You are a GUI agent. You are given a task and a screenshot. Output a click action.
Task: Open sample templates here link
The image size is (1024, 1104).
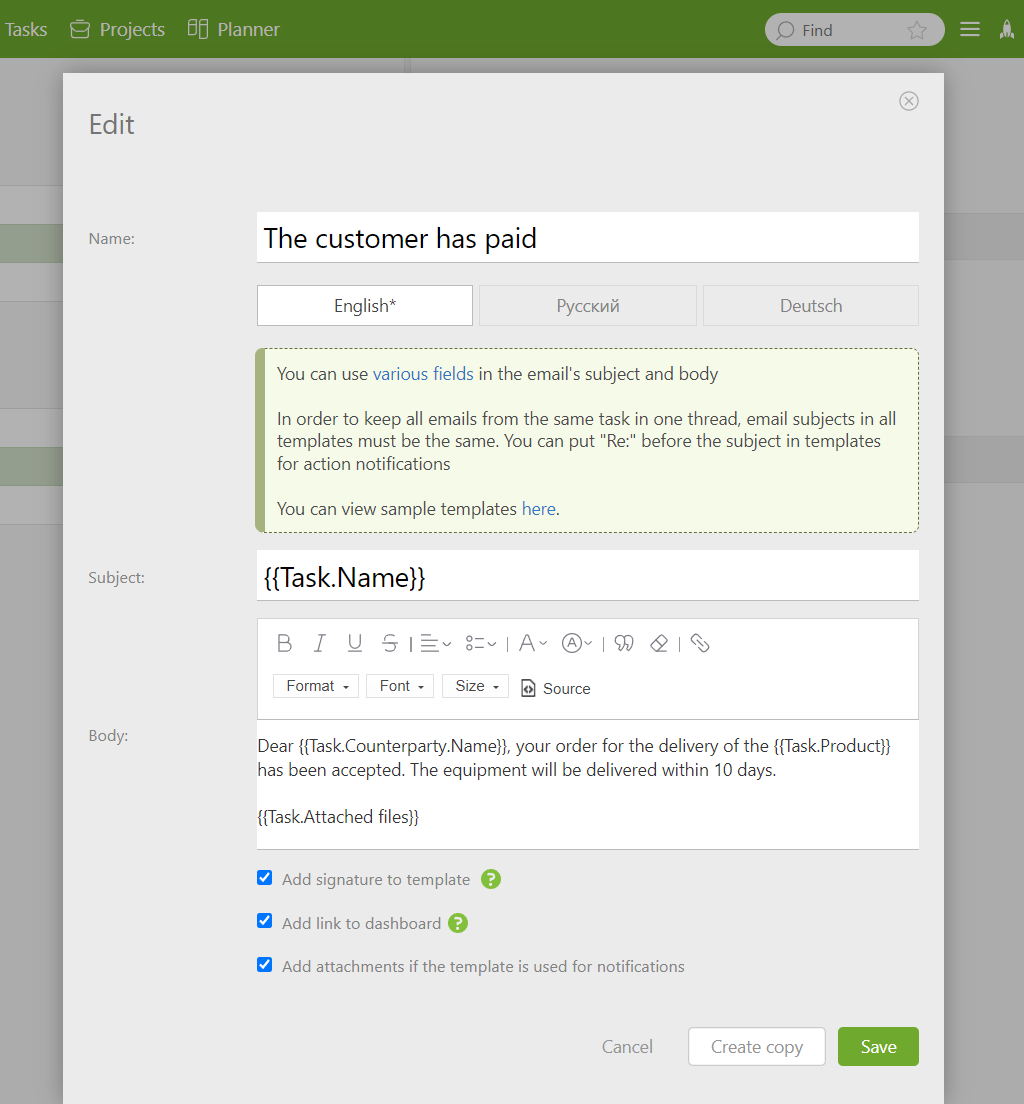(x=539, y=509)
